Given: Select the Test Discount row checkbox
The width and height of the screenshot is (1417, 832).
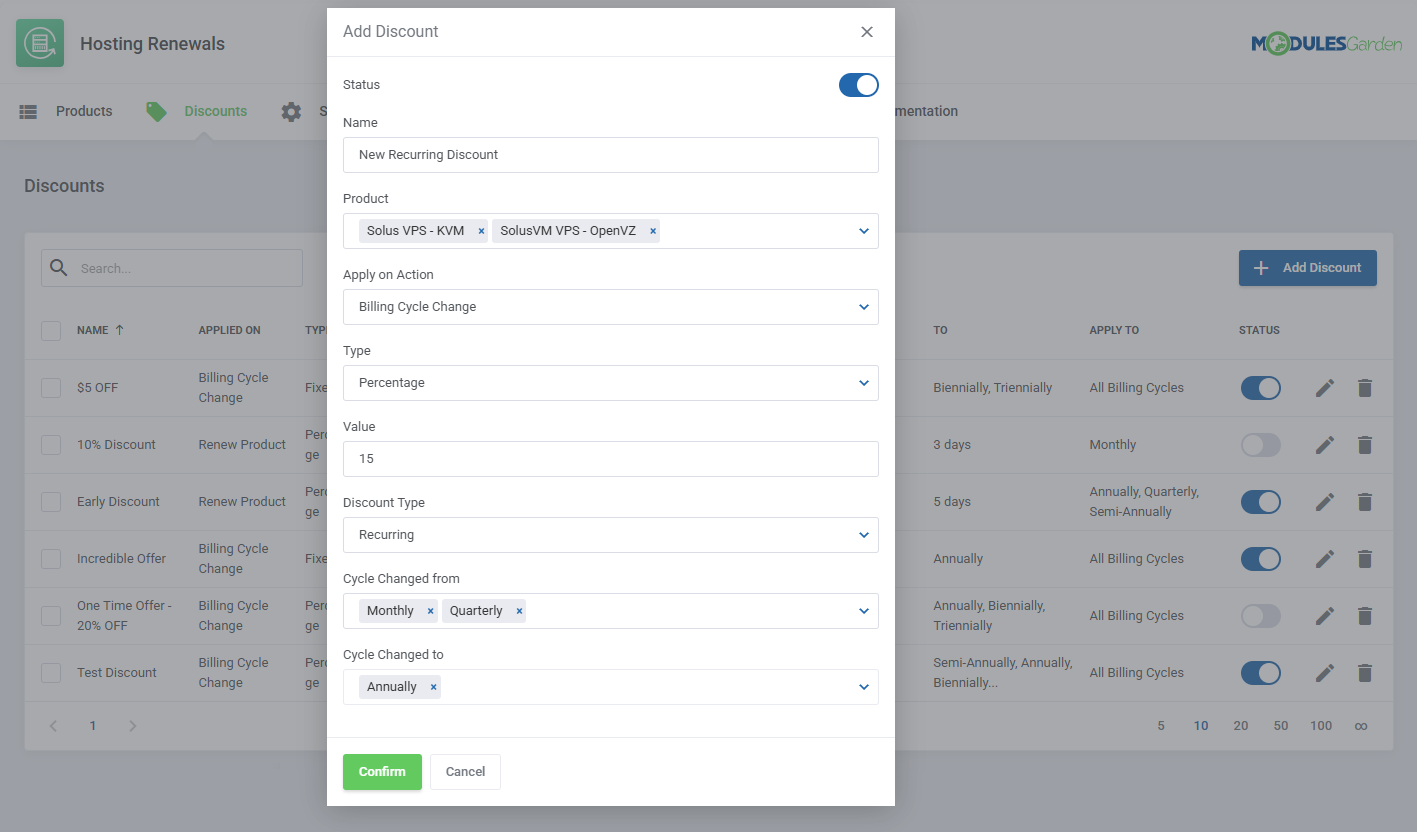Looking at the screenshot, I should [51, 673].
